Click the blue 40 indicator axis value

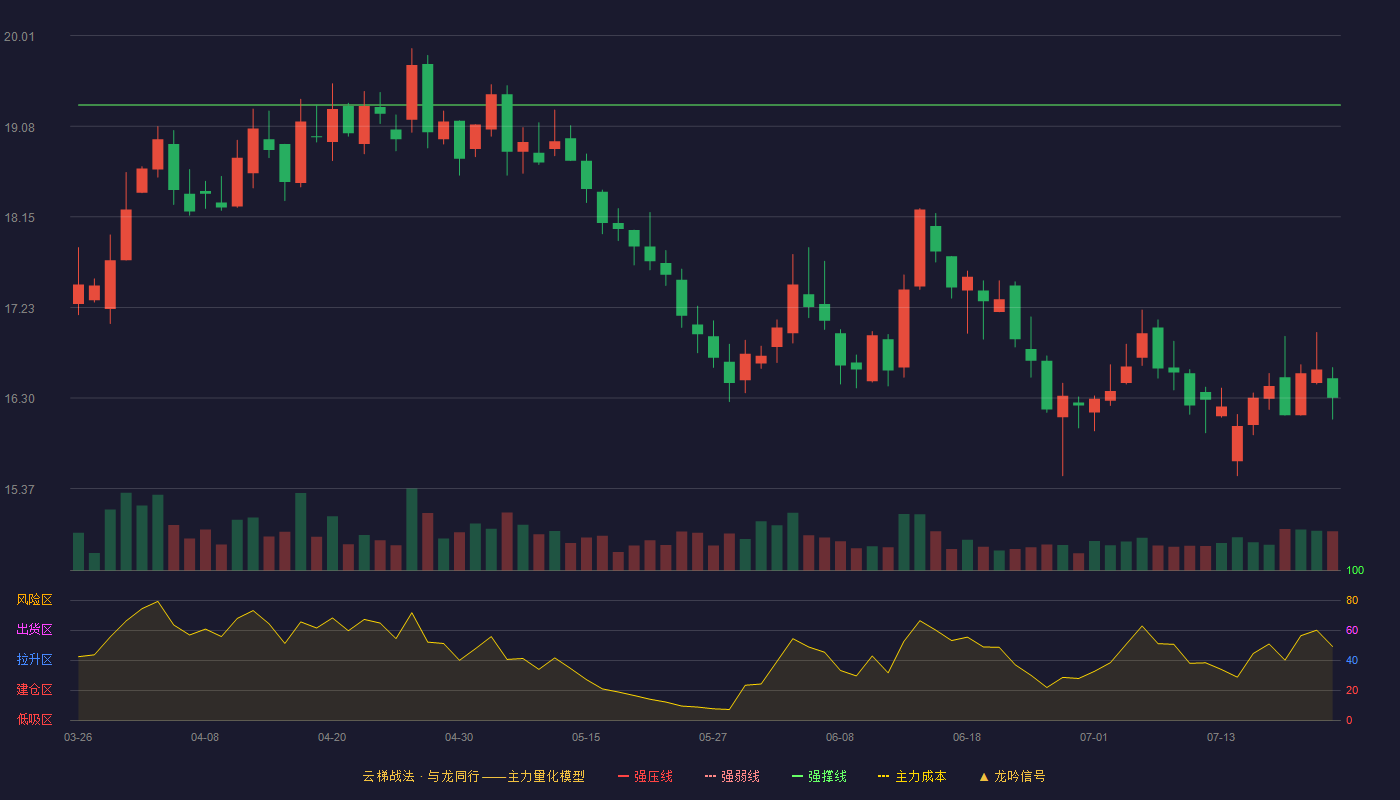point(1352,660)
